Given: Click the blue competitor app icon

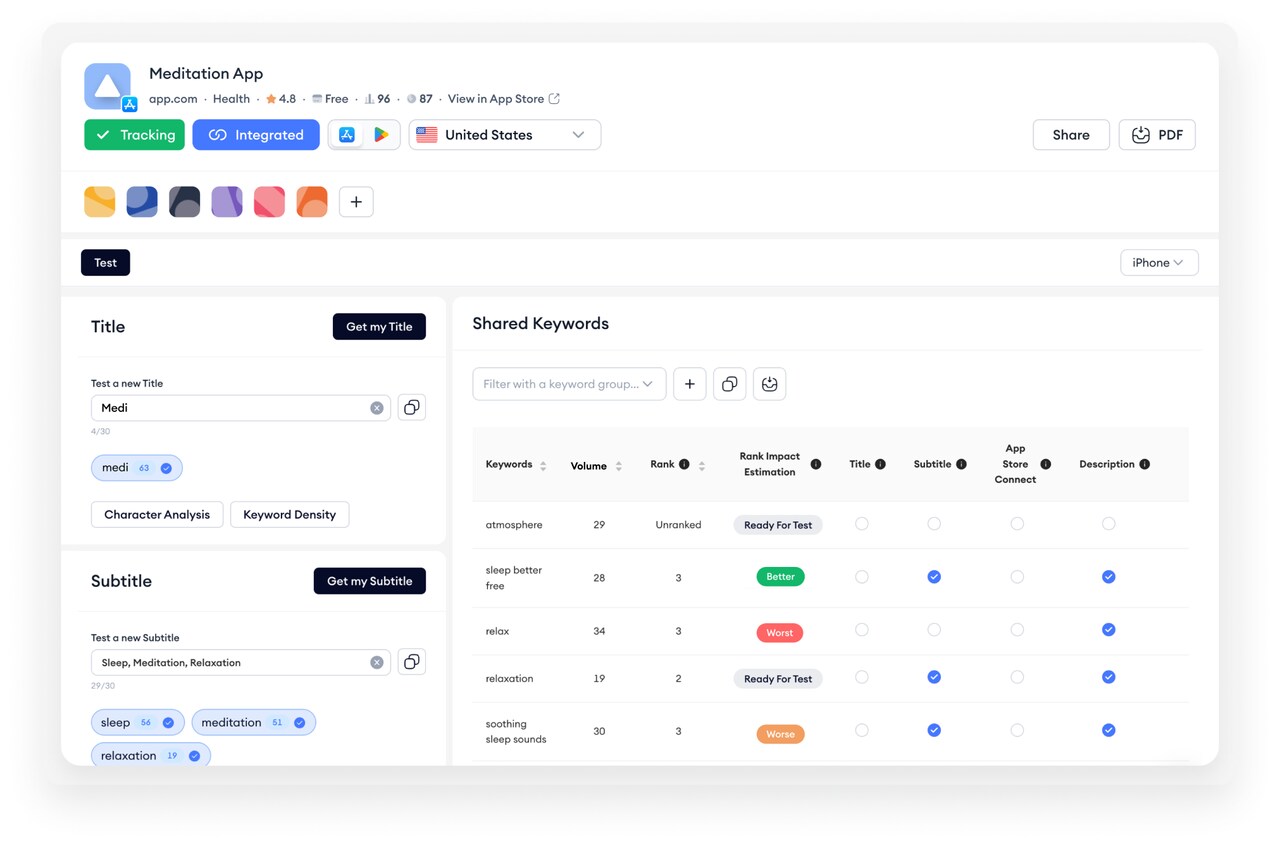Looking at the screenshot, I should [142, 202].
